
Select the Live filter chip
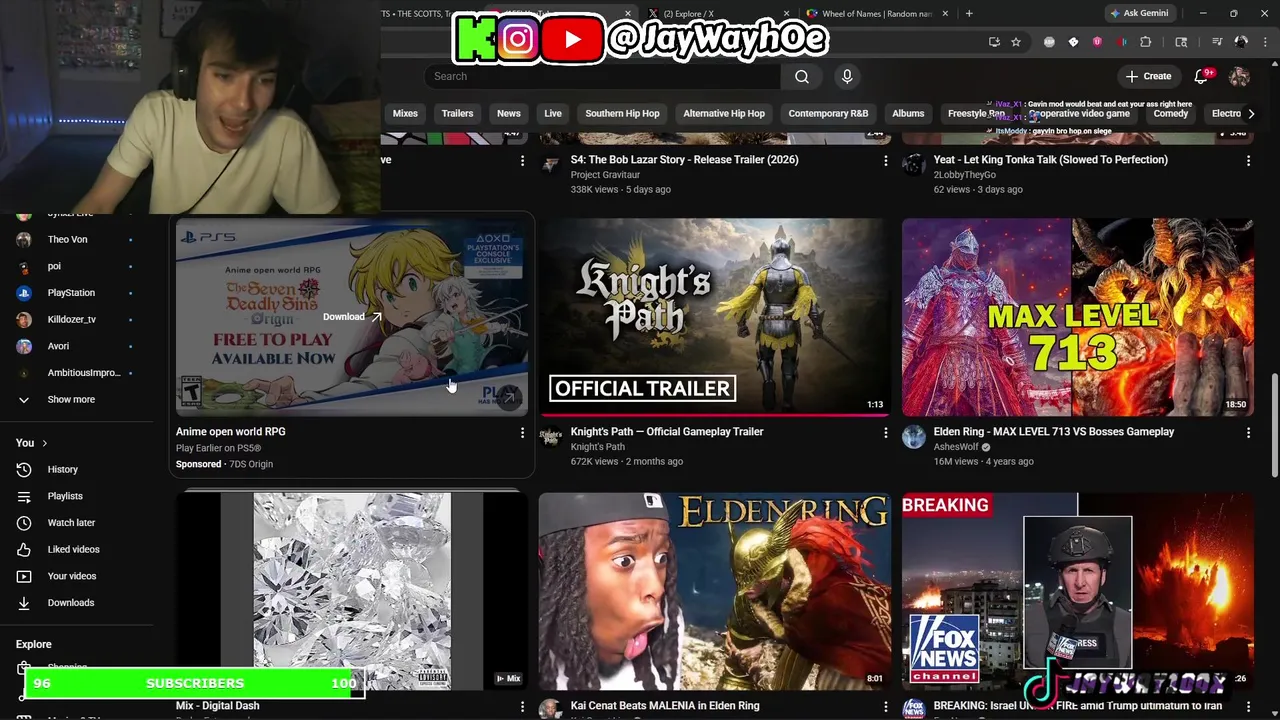coord(553,113)
